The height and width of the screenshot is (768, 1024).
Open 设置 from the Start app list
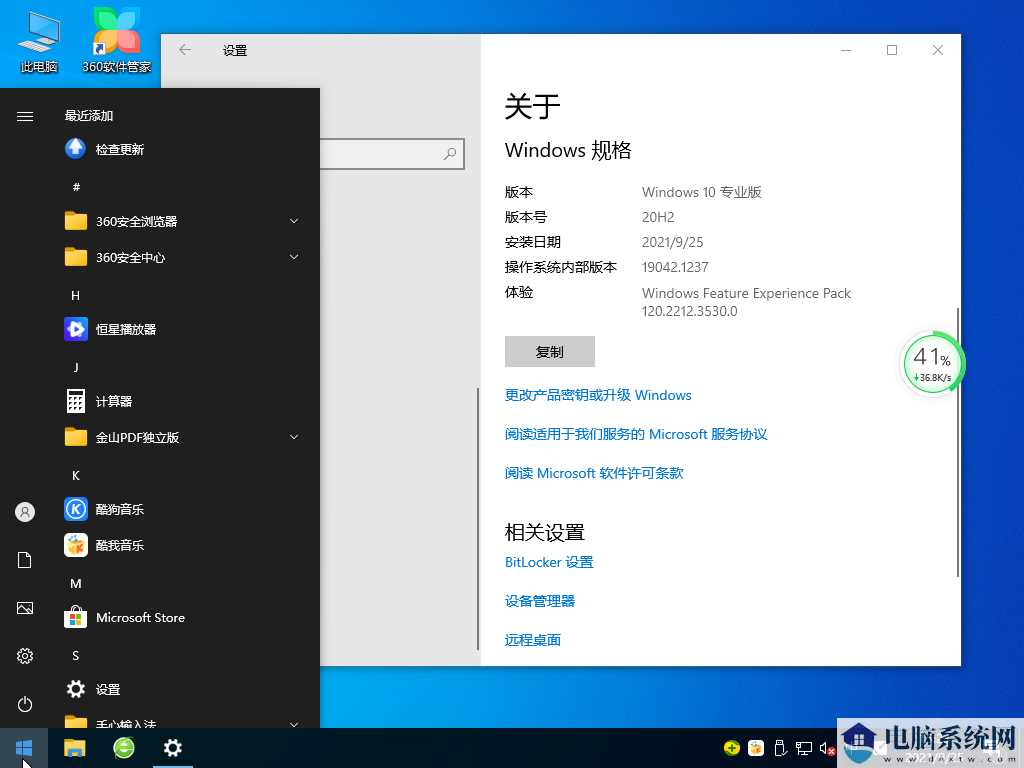coord(183,689)
